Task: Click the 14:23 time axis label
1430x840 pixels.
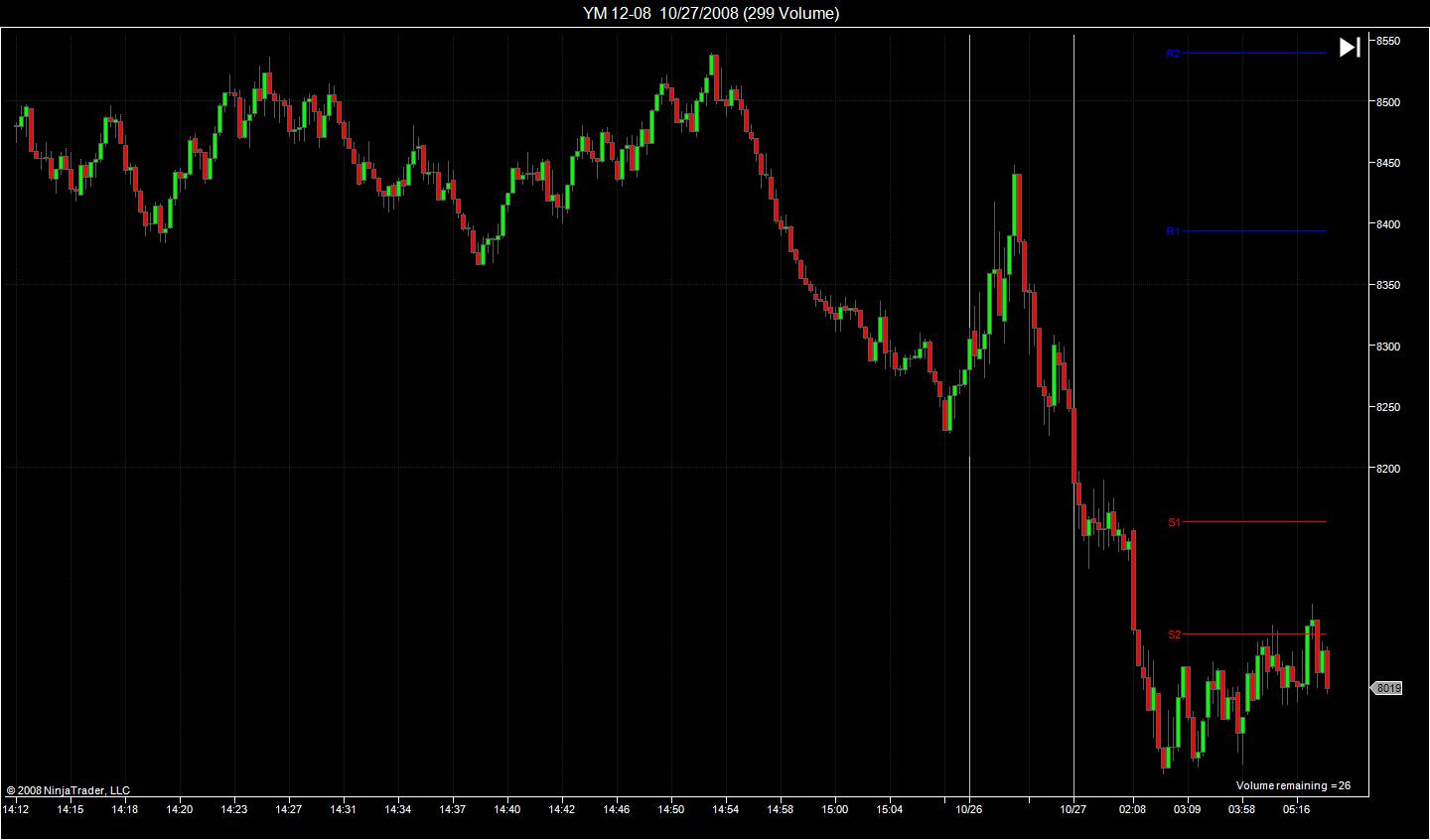Action: [x=234, y=809]
